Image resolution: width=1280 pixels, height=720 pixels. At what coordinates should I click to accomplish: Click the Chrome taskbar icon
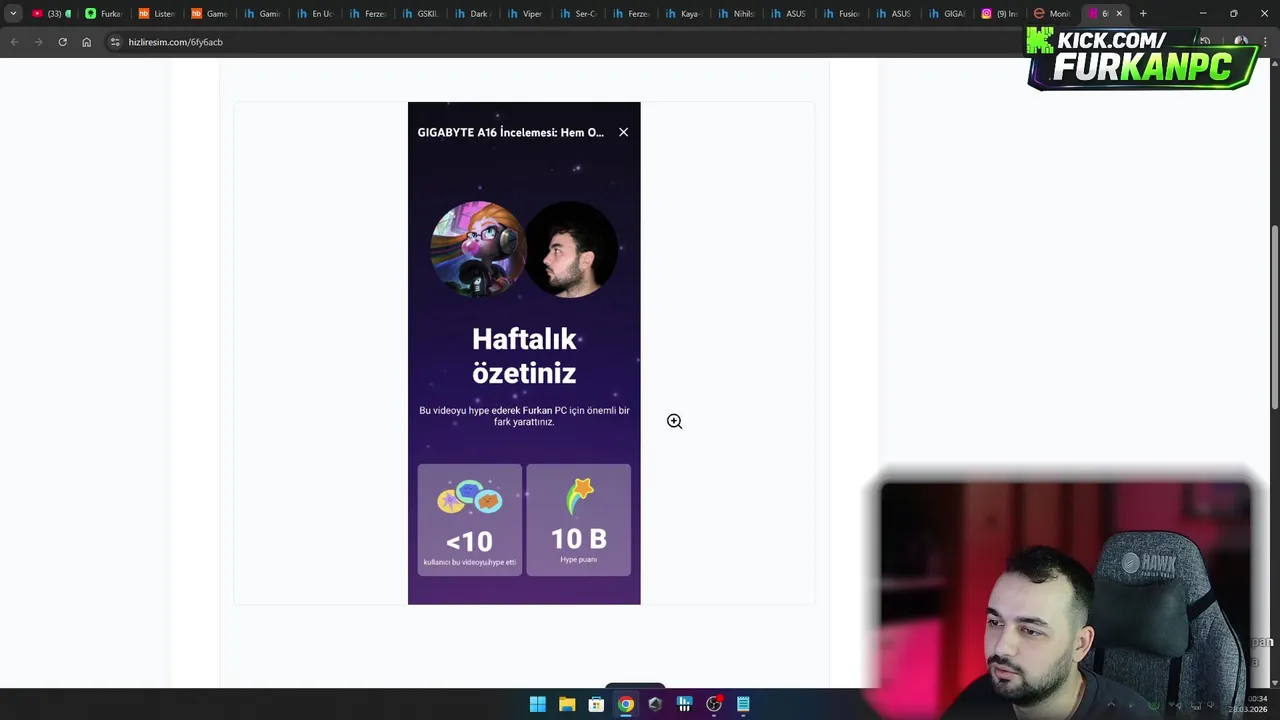pyautogui.click(x=625, y=704)
